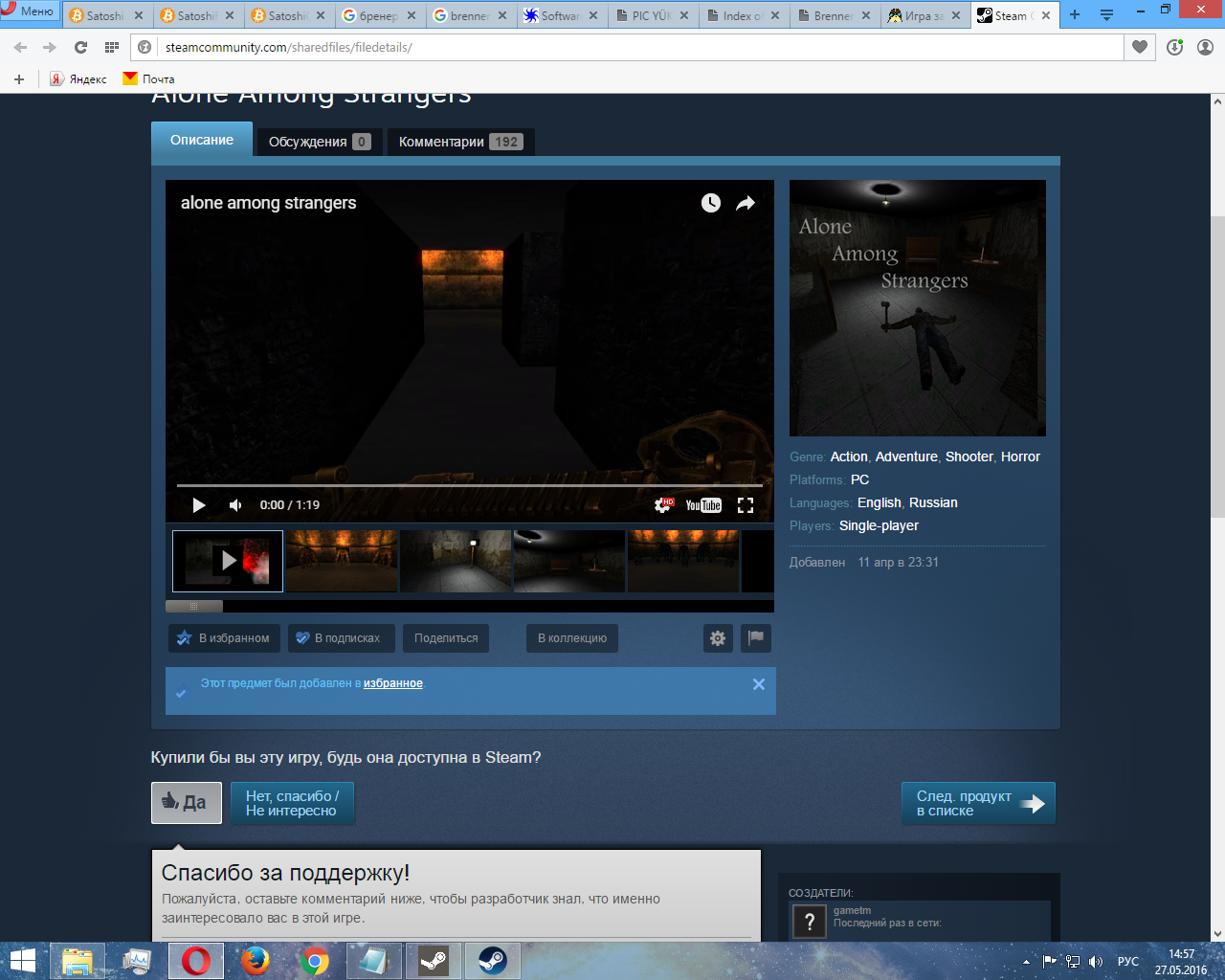This screenshot has height=980, width=1225.
Task: Click the Shooter genre link
Action: [969, 457]
